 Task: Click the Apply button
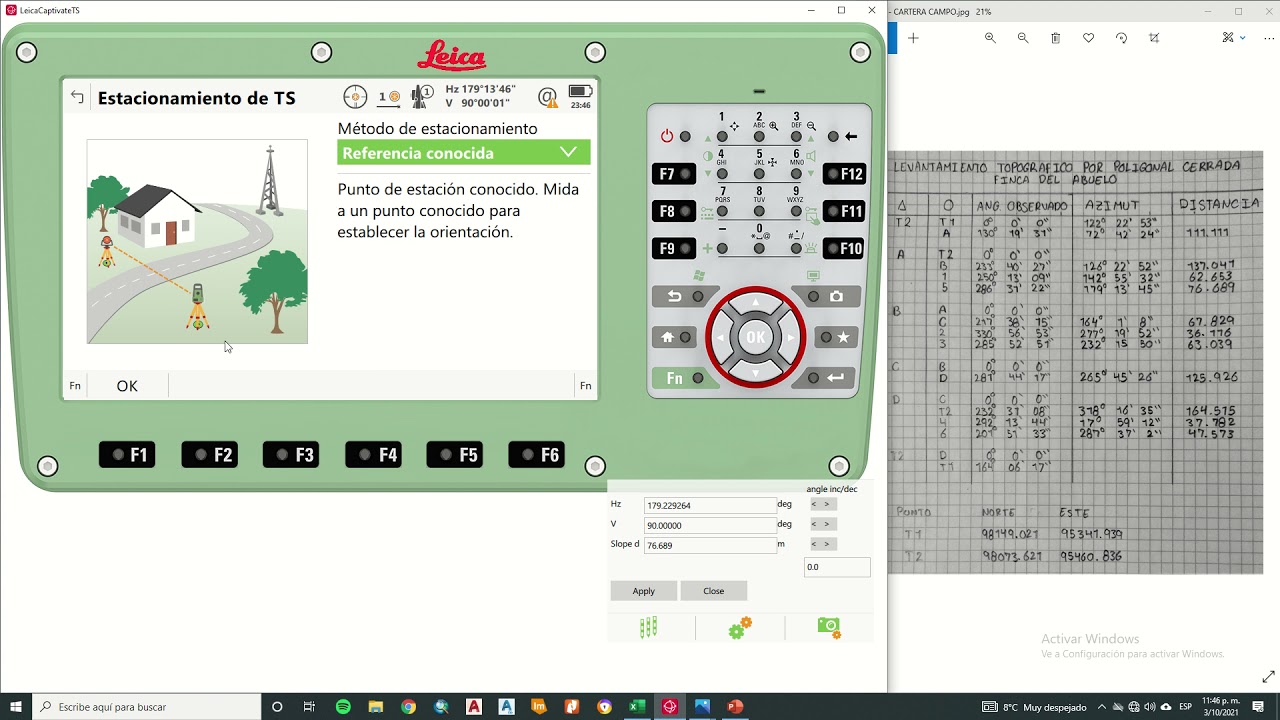click(x=644, y=591)
